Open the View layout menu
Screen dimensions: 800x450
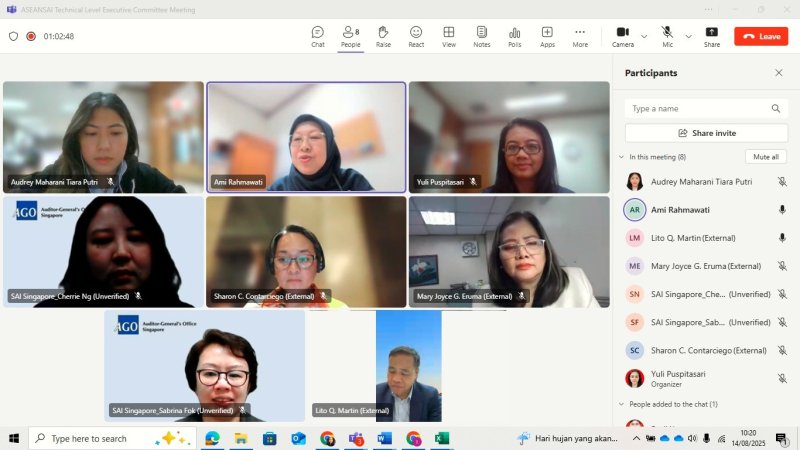[x=449, y=36]
